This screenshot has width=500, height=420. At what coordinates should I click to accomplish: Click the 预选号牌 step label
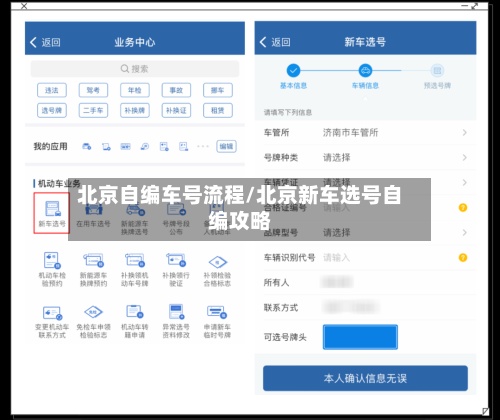pyautogui.click(x=437, y=86)
